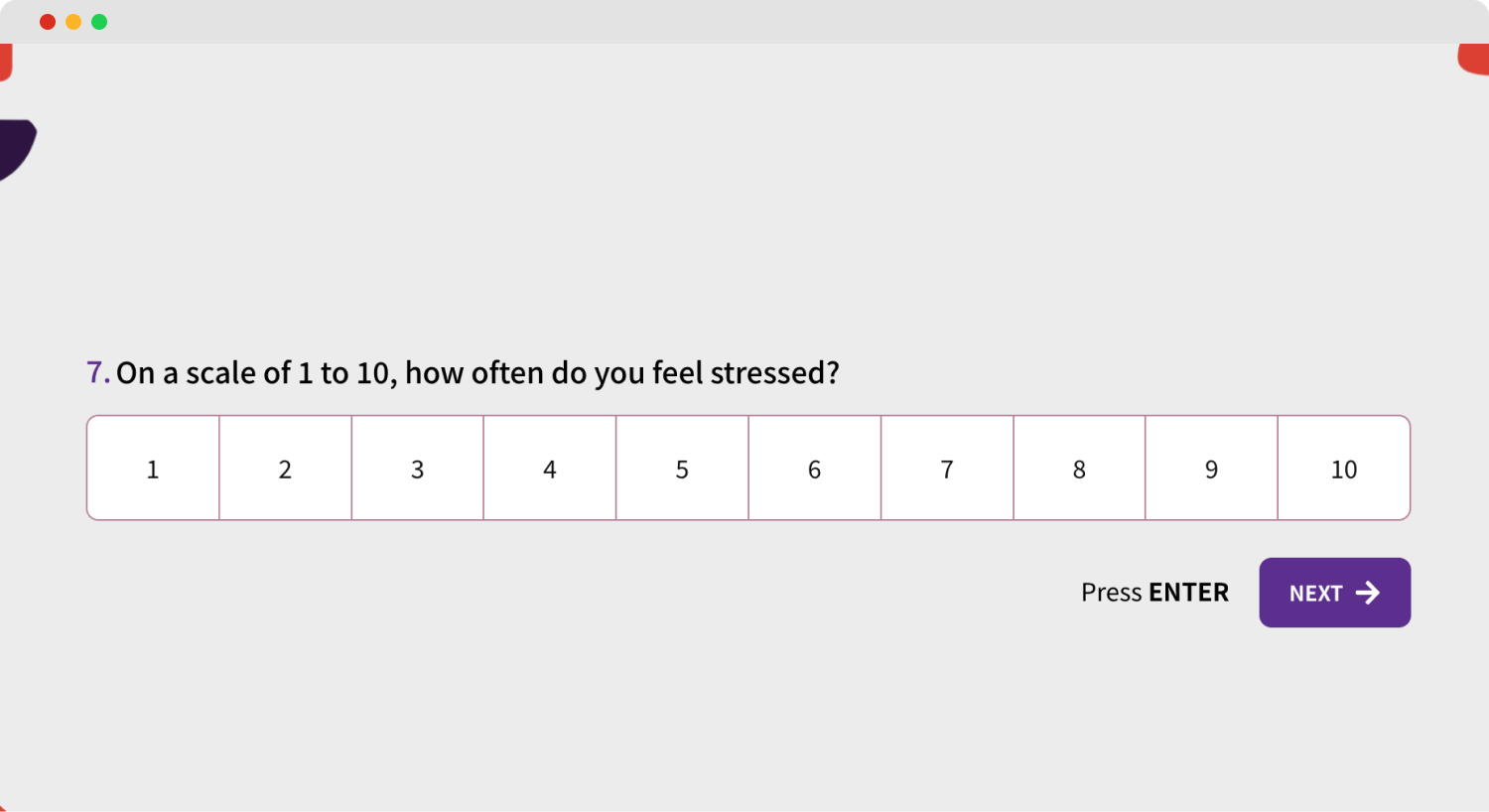Image resolution: width=1489 pixels, height=812 pixels.
Task: Click the stress question text
Action: pos(477,373)
